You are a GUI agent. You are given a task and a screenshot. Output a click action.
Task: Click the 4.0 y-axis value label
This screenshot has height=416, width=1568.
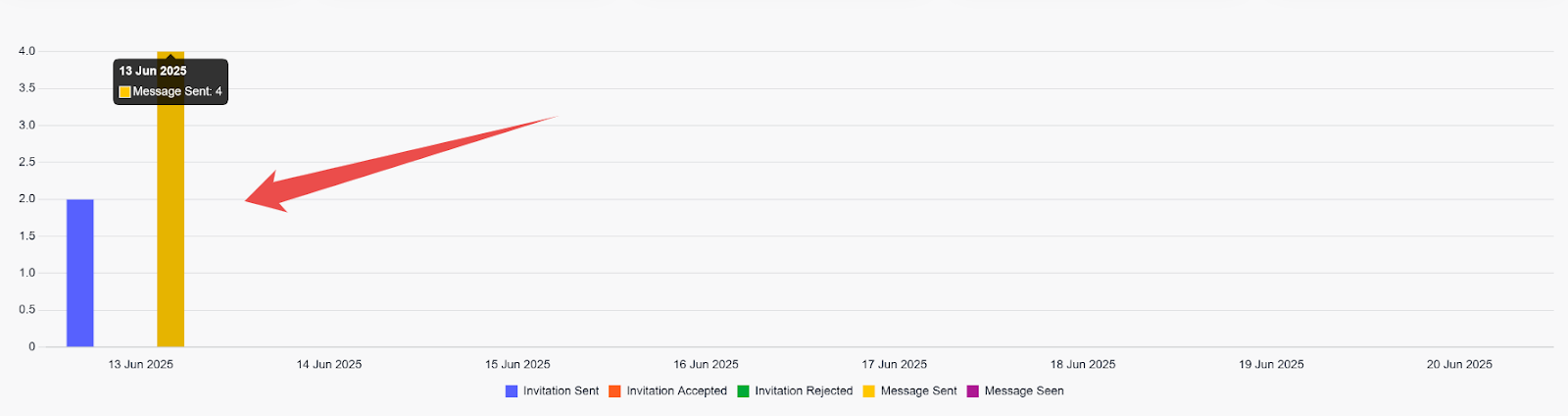pyautogui.click(x=26, y=51)
